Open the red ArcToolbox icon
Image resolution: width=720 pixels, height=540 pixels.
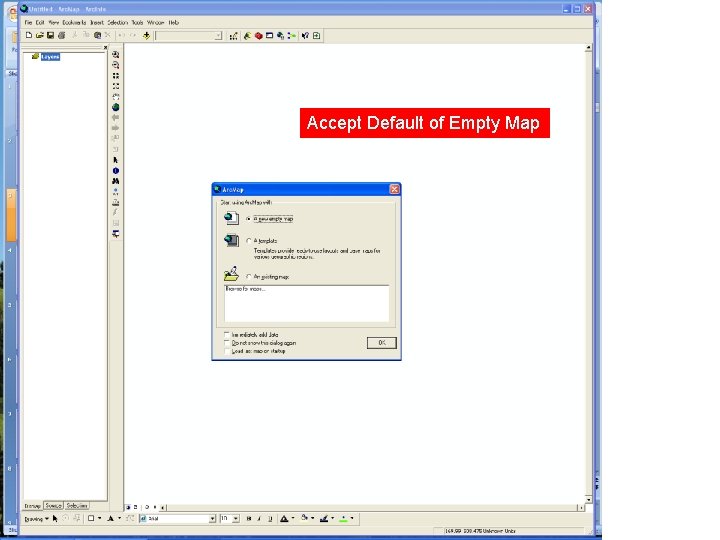coord(259,35)
